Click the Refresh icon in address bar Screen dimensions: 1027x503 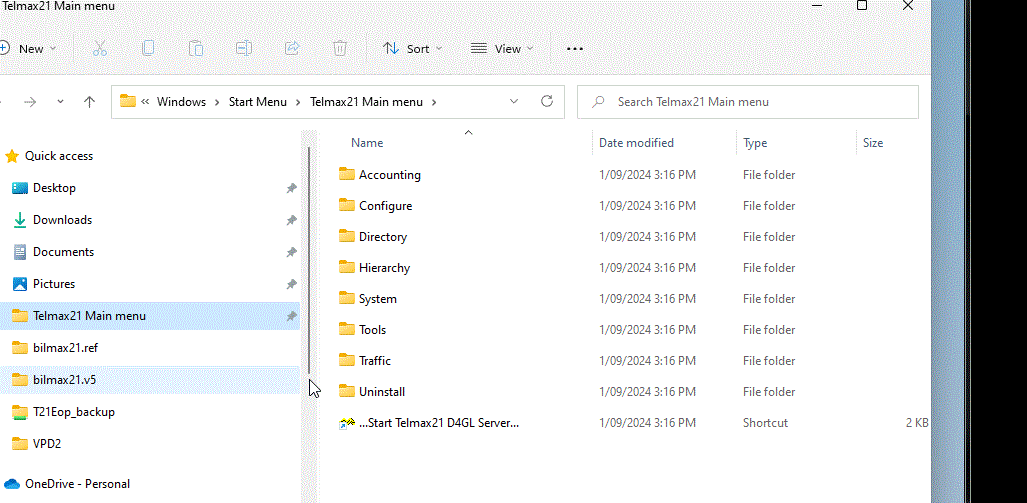pyautogui.click(x=547, y=102)
